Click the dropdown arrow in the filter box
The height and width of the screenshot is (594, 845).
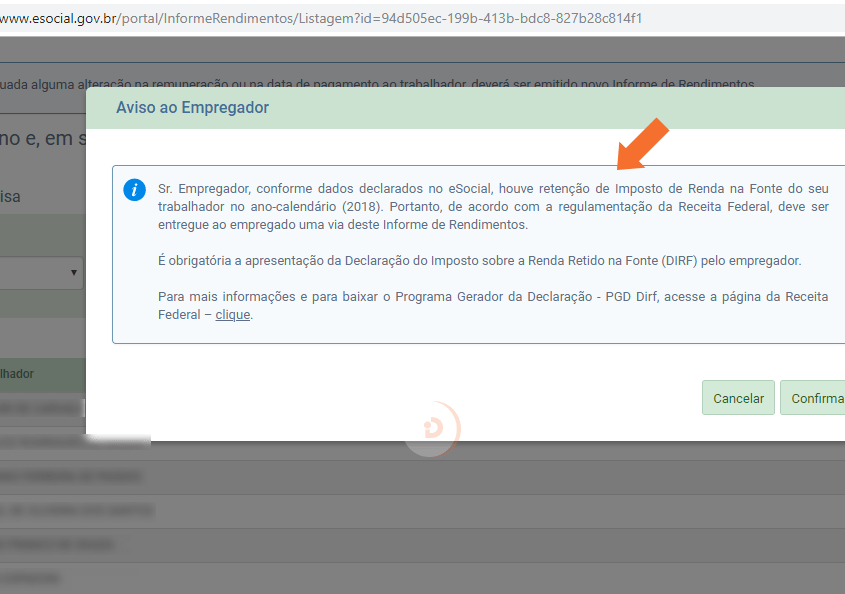[73, 272]
